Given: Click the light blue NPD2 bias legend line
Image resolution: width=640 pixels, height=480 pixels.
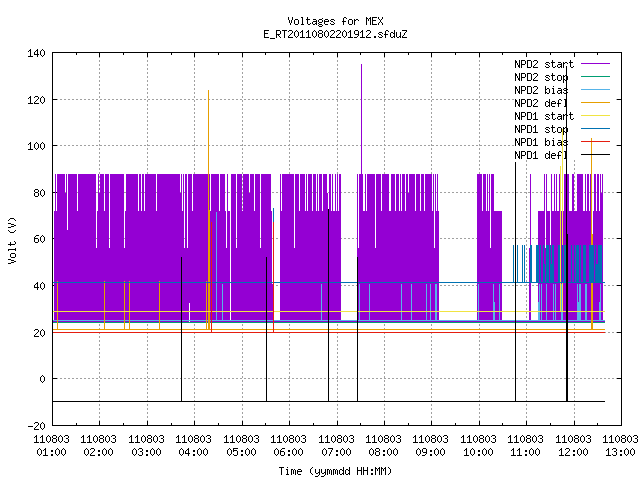Looking at the screenshot, I should (595, 89).
